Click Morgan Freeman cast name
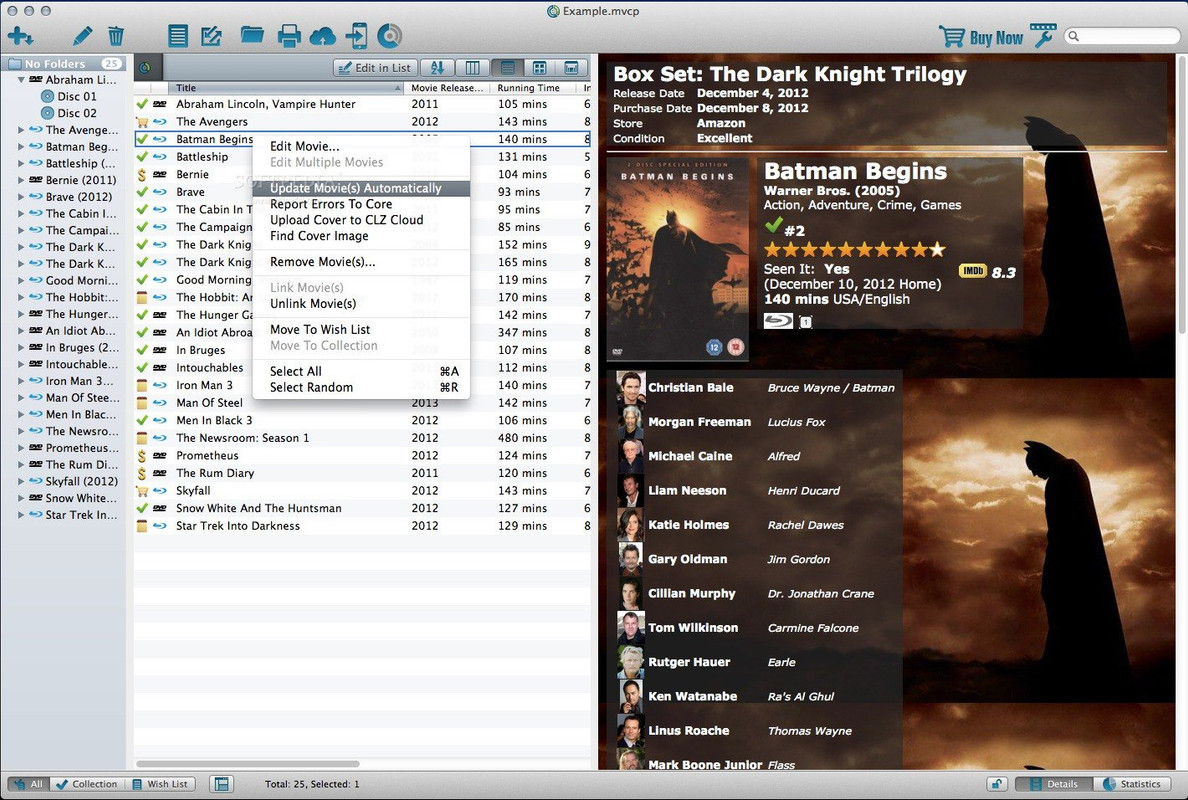Screen dimensions: 1188x800 [x=699, y=422]
